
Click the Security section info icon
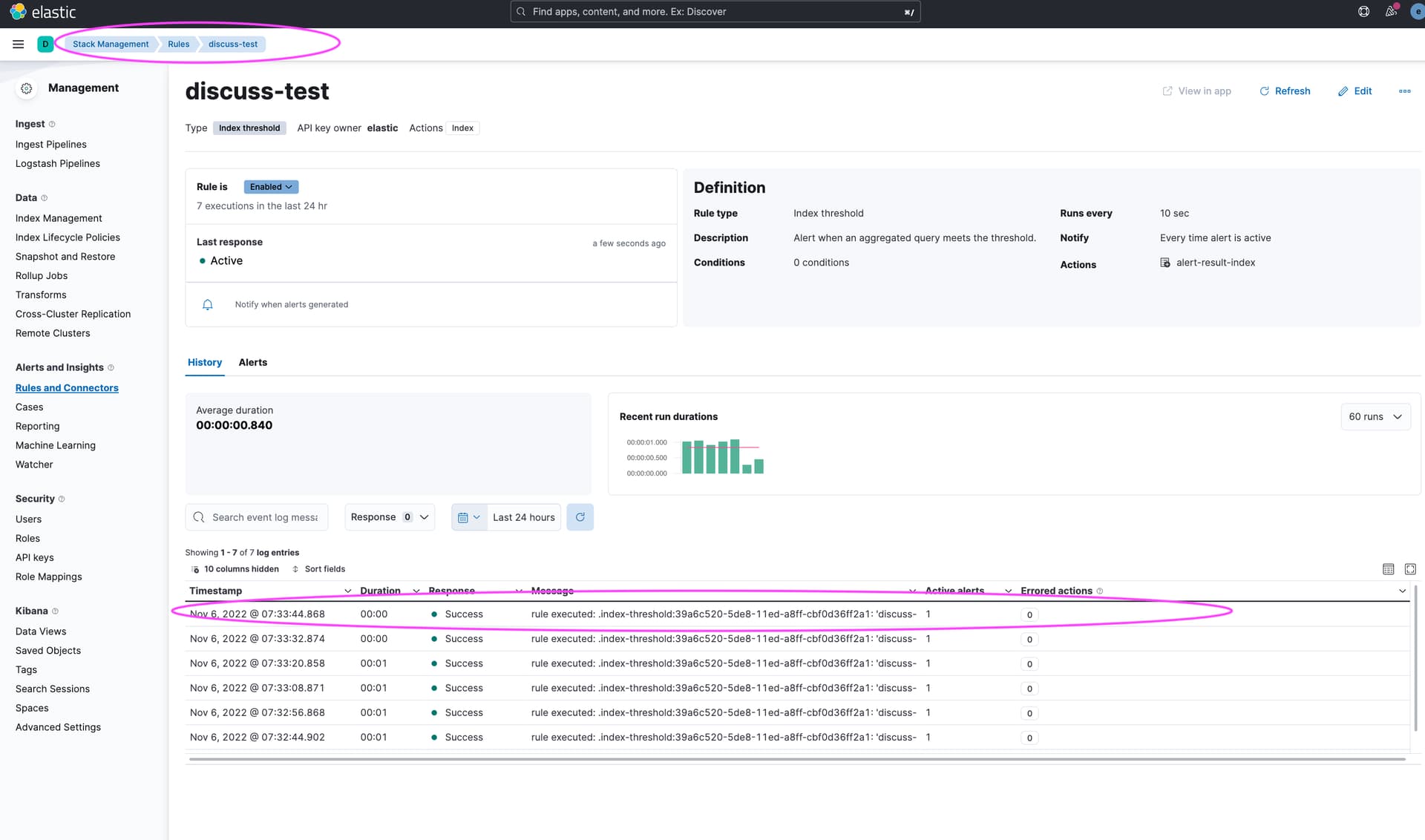tap(62, 499)
